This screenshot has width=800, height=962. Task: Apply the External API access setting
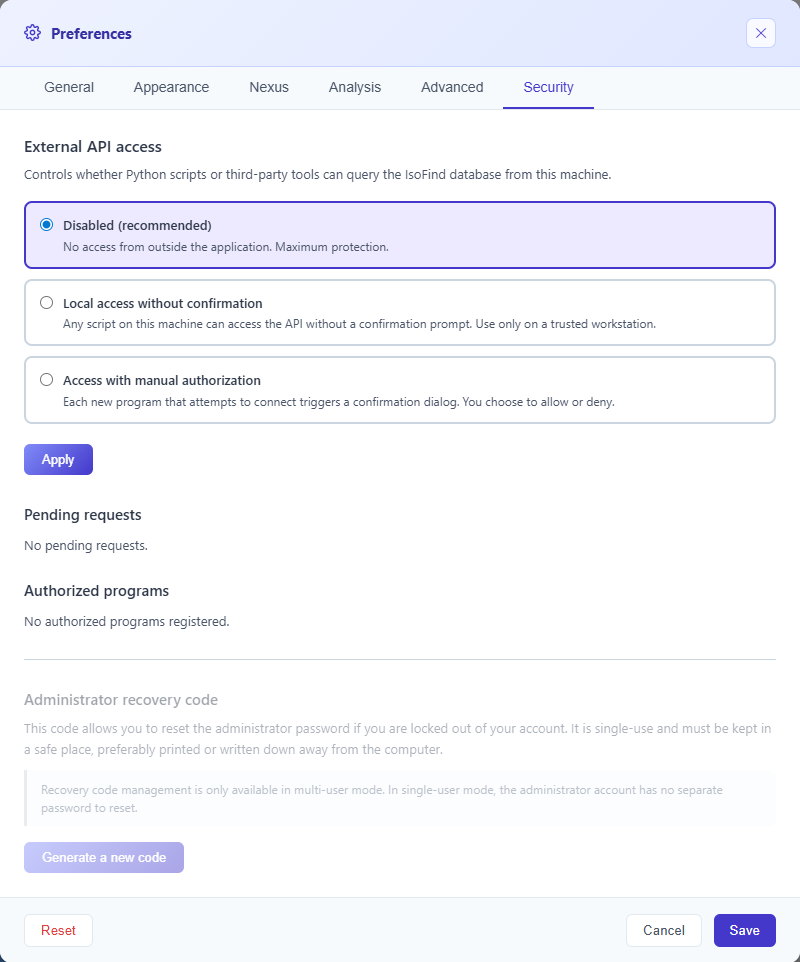57,459
